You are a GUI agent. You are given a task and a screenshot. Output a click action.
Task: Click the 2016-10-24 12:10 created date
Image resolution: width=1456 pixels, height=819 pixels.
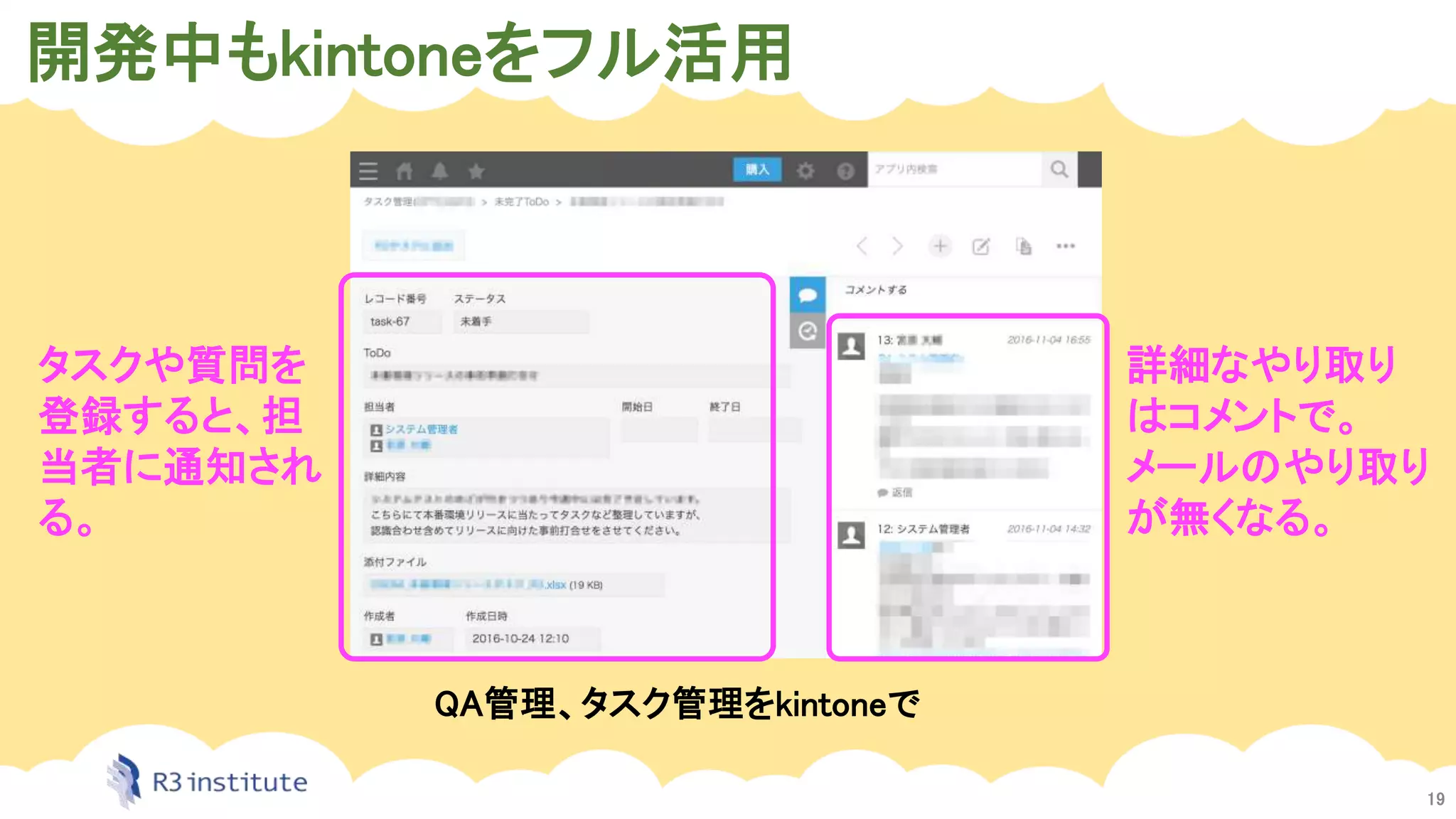(520, 638)
